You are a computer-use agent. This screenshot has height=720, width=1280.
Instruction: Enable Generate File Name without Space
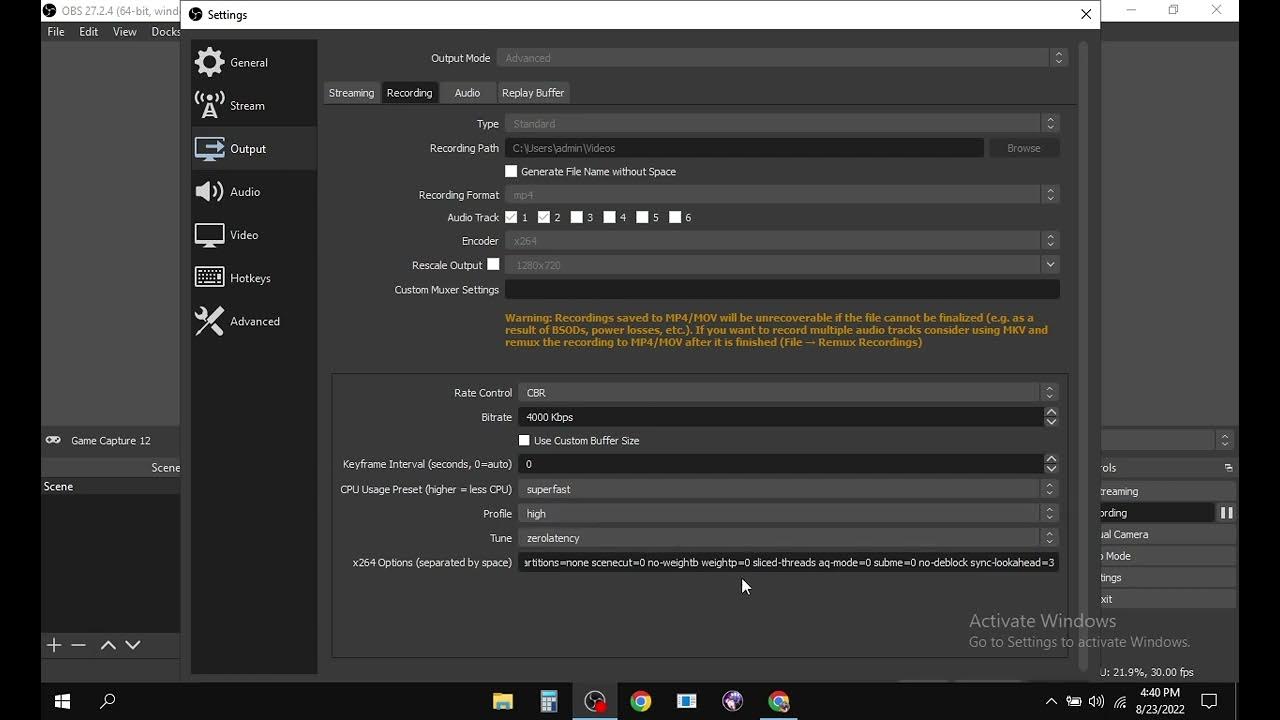[x=511, y=171]
